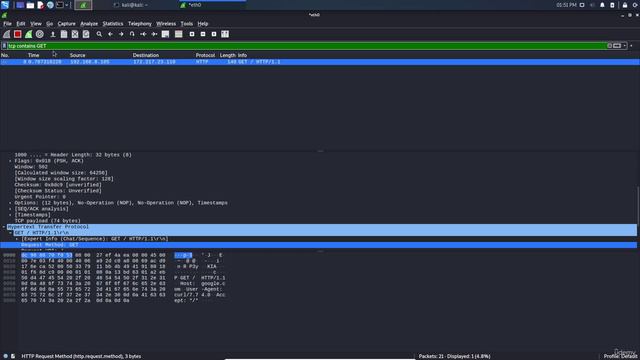Collapse the GET / HTTP/1.1 request line
This screenshot has height=360, width=640.
pyautogui.click(x=11, y=233)
